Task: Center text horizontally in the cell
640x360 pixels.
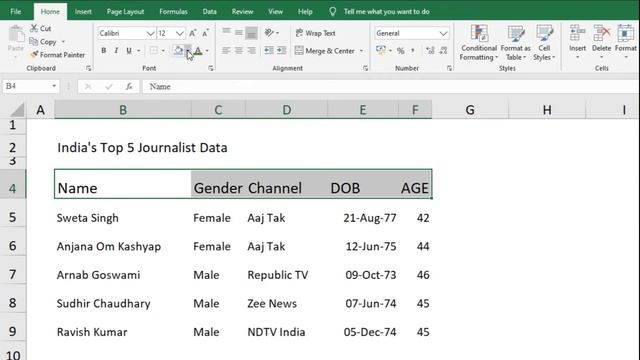Action: click(x=239, y=51)
